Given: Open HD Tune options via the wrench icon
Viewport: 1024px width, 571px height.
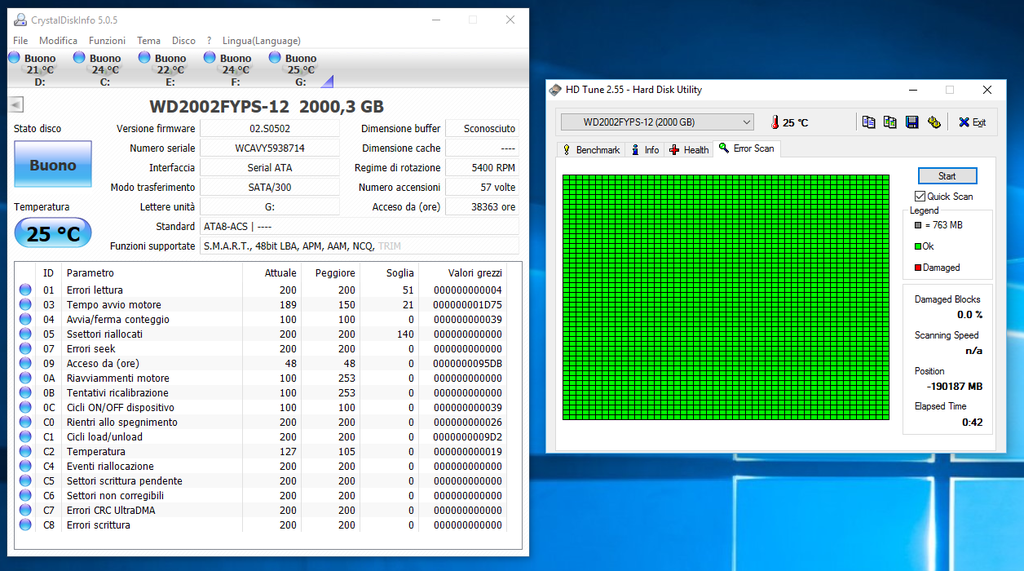Looking at the screenshot, I should click(934, 122).
